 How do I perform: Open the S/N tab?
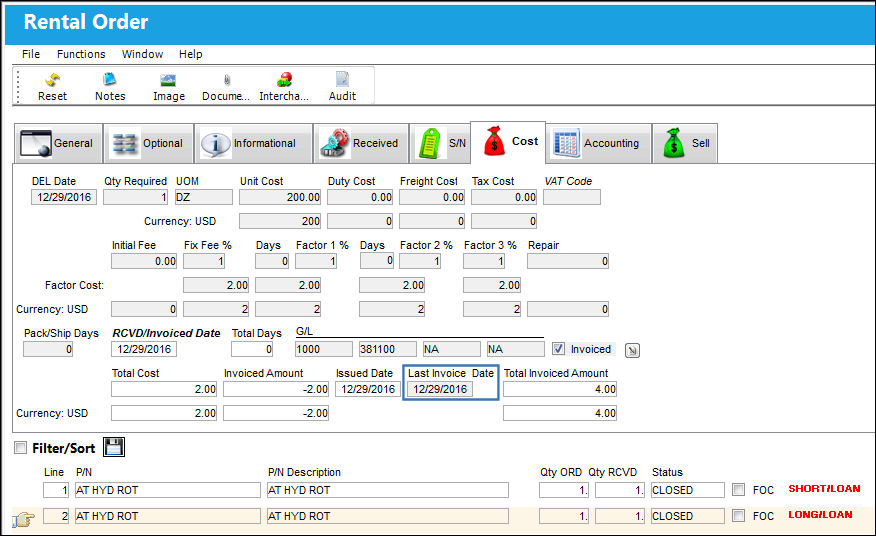tap(440, 144)
